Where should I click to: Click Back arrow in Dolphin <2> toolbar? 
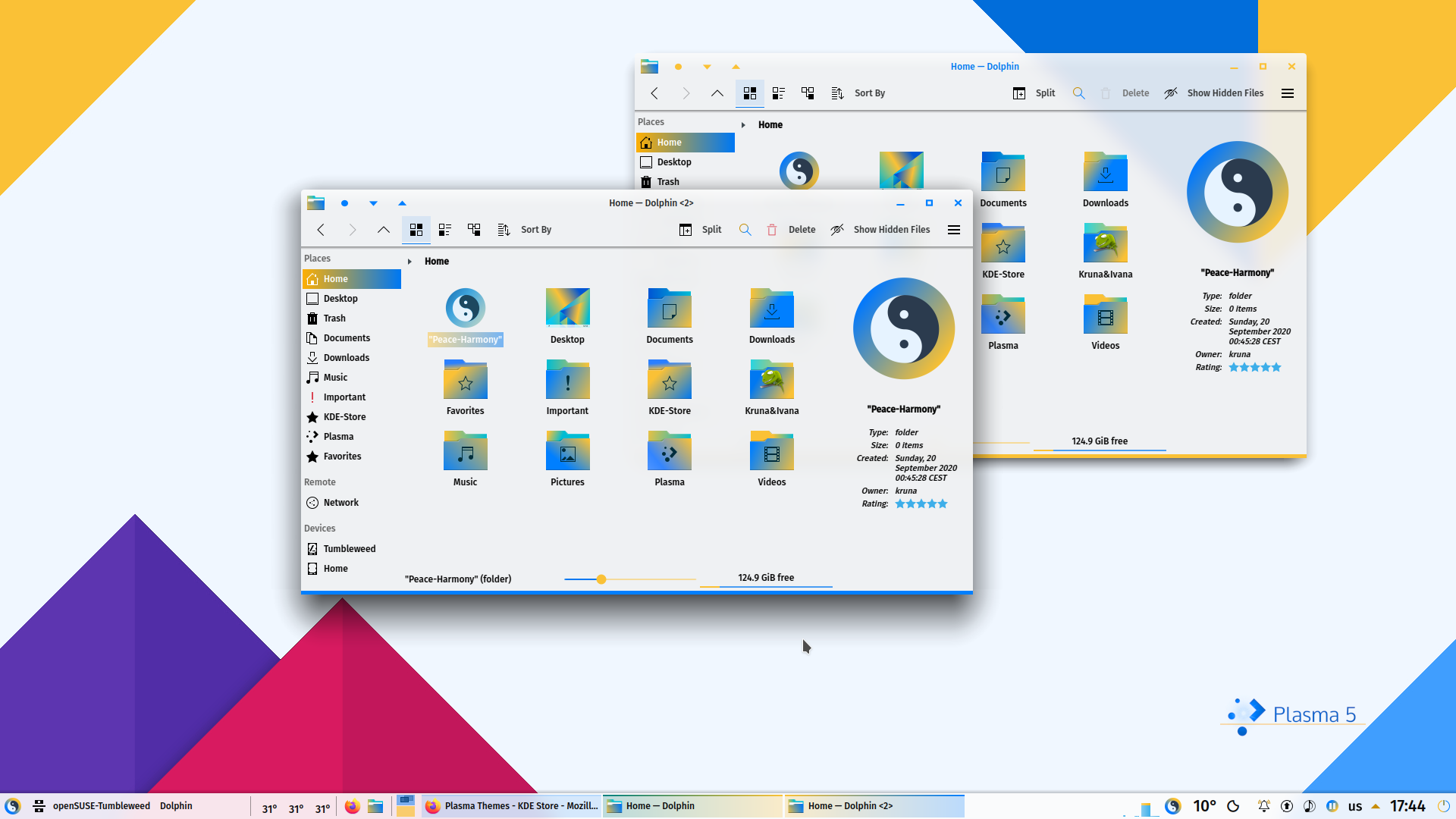point(321,230)
